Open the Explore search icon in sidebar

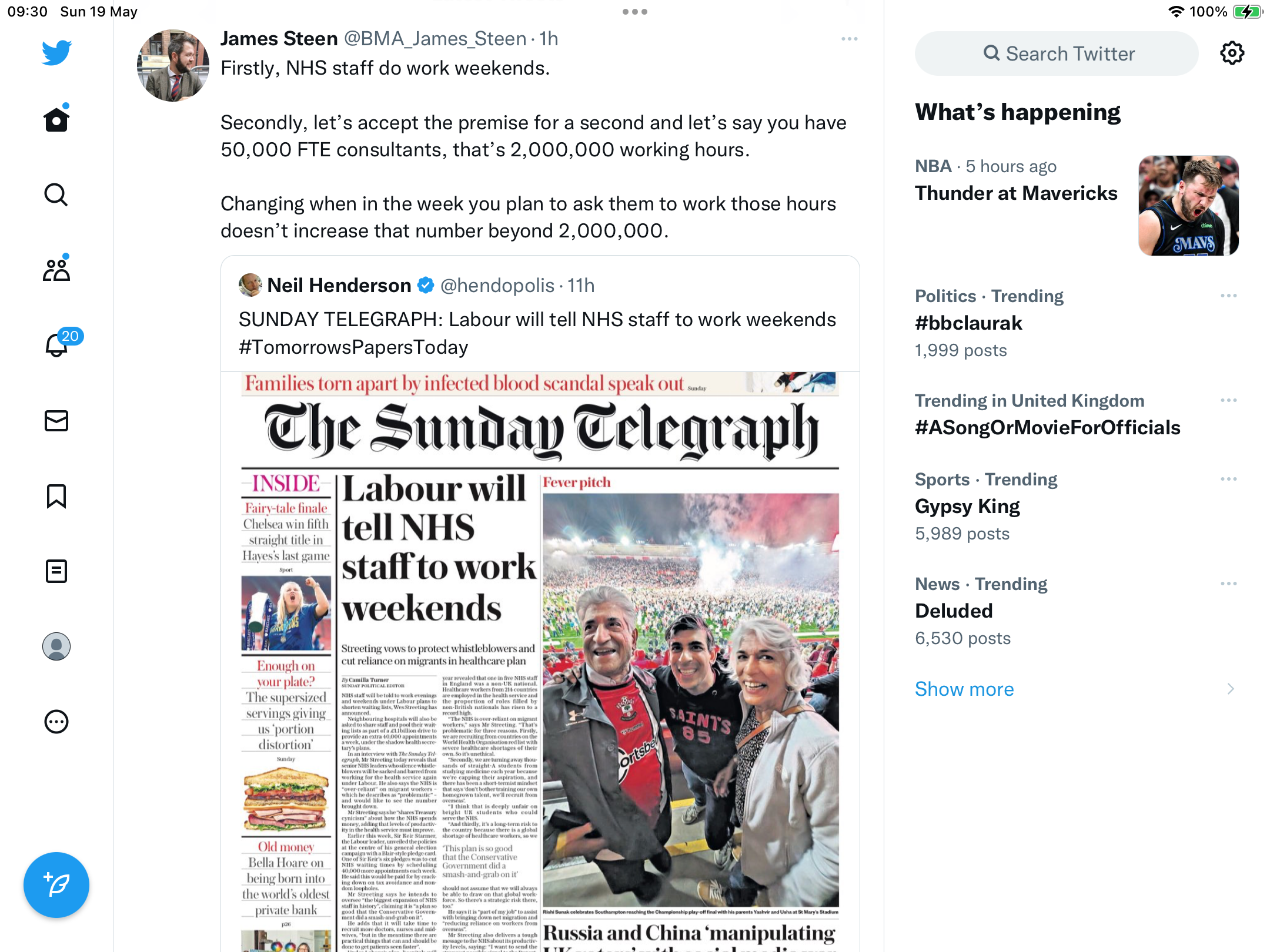(x=56, y=195)
